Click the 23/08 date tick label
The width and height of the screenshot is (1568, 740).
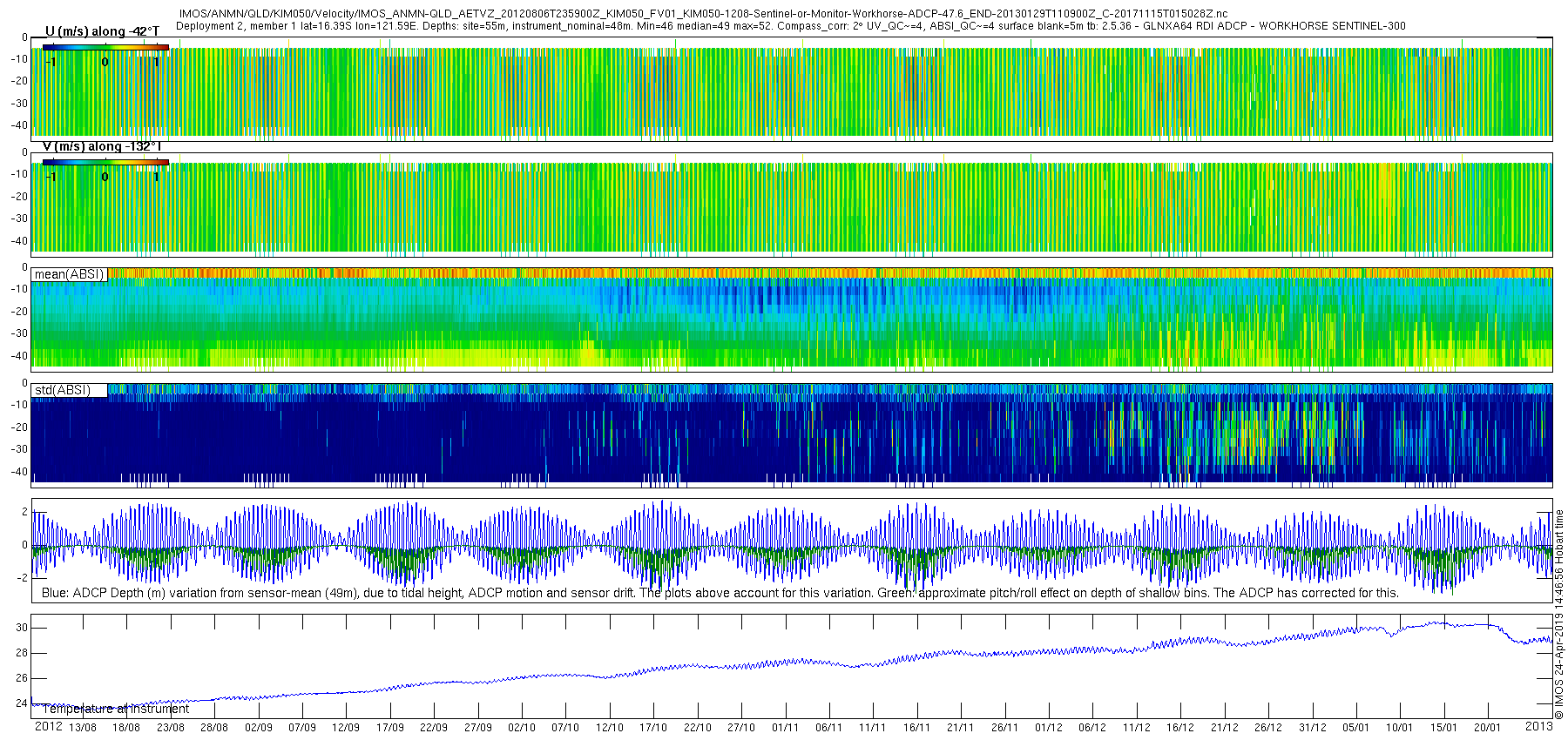tap(171, 728)
